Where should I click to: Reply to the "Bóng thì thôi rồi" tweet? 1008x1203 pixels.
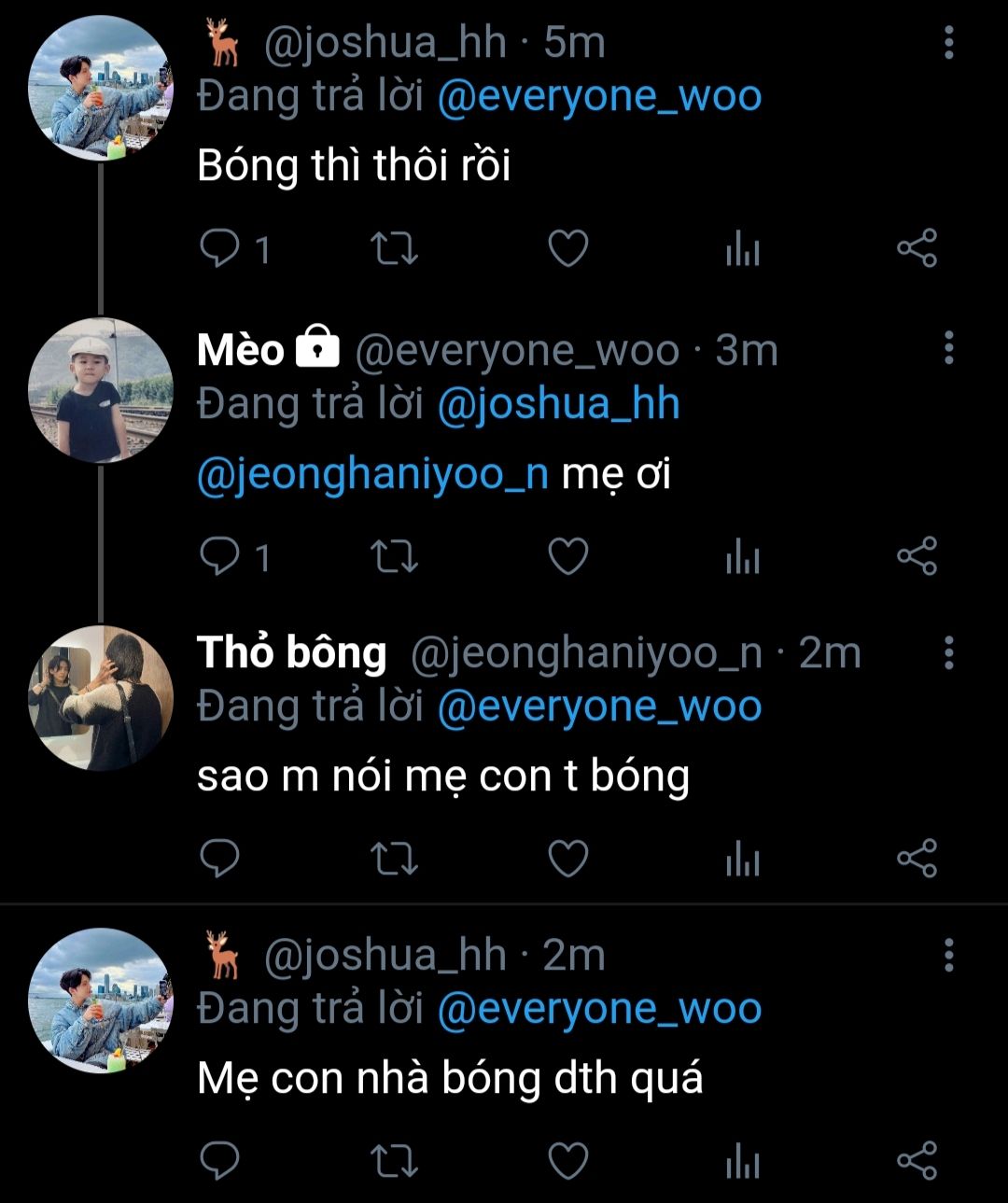pyautogui.click(x=221, y=249)
